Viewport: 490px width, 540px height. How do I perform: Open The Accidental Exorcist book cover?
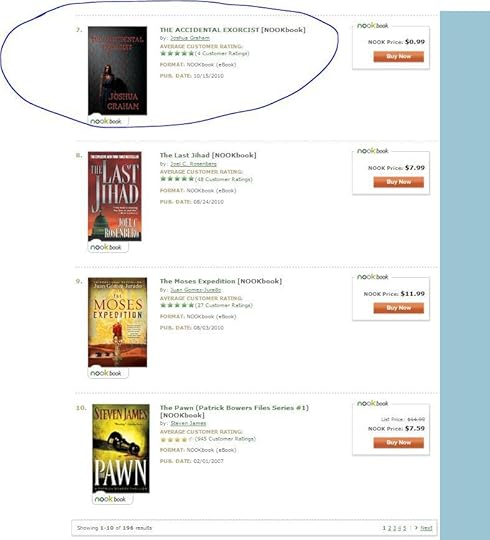pos(117,71)
